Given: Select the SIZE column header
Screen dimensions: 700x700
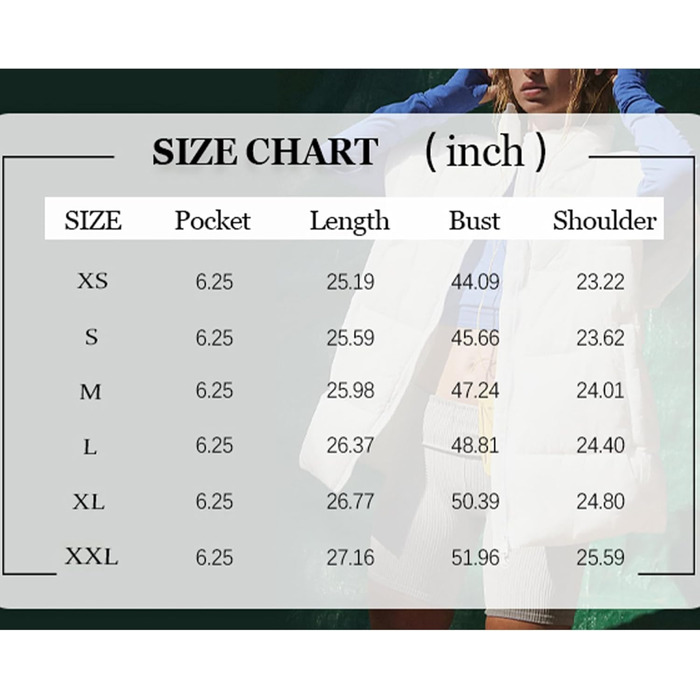Looking at the screenshot, I should (x=93, y=220).
